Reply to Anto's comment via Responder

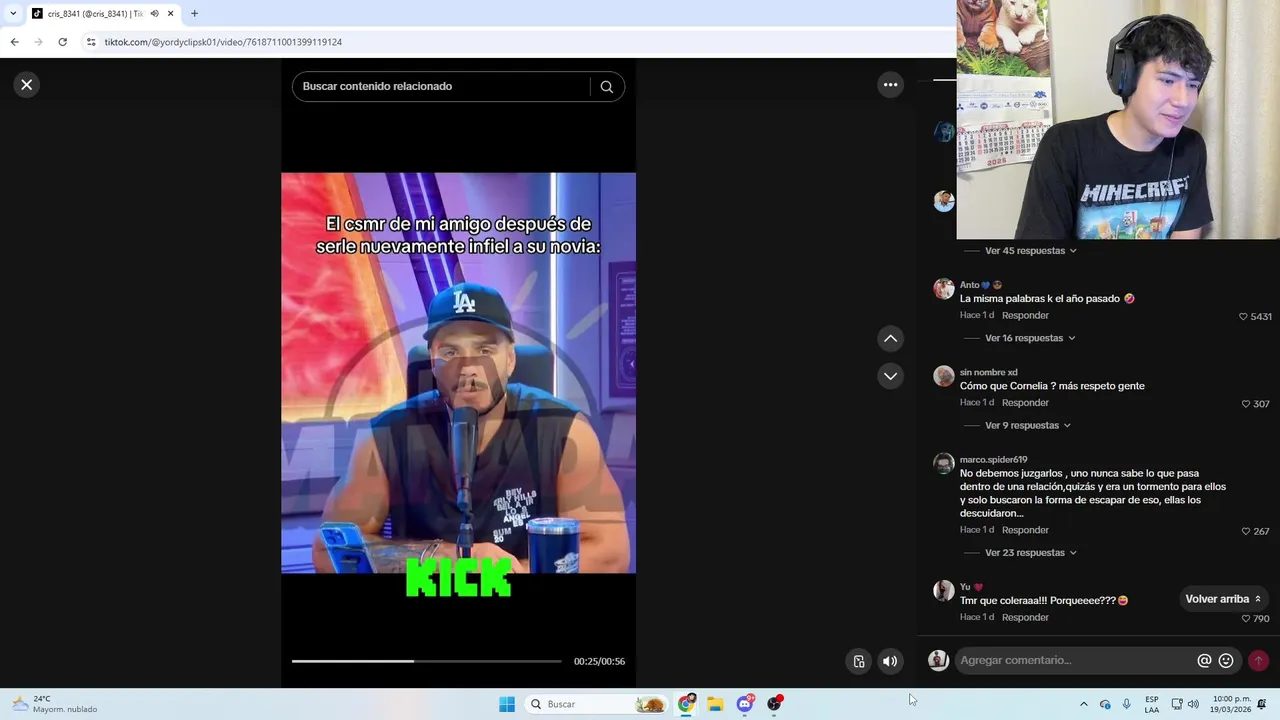1025,315
